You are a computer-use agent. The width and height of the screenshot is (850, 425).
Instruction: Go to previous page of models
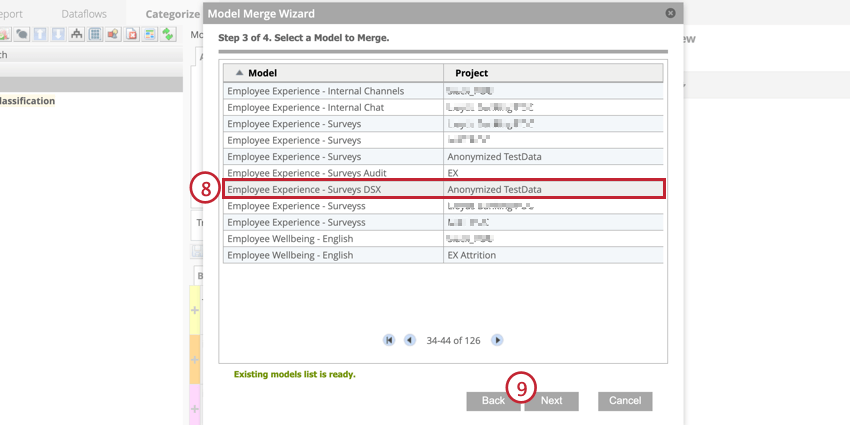pyautogui.click(x=409, y=340)
